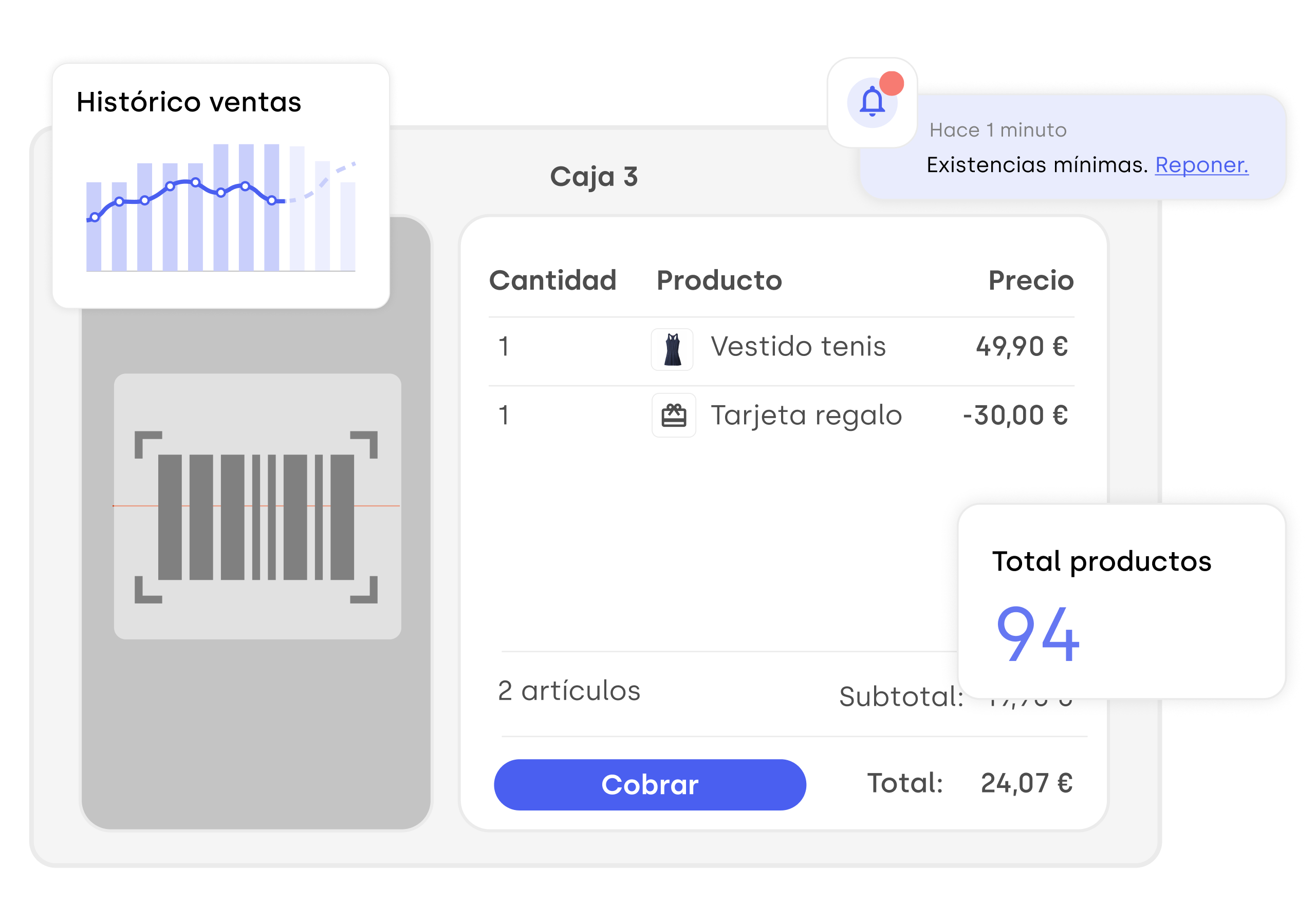1316x924 pixels.
Task: Click the total amount '24,07 €'
Action: pos(1027,783)
